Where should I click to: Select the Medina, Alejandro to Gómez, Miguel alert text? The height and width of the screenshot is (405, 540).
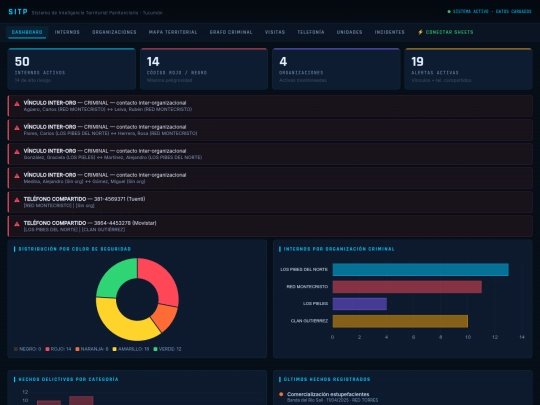click(84, 181)
